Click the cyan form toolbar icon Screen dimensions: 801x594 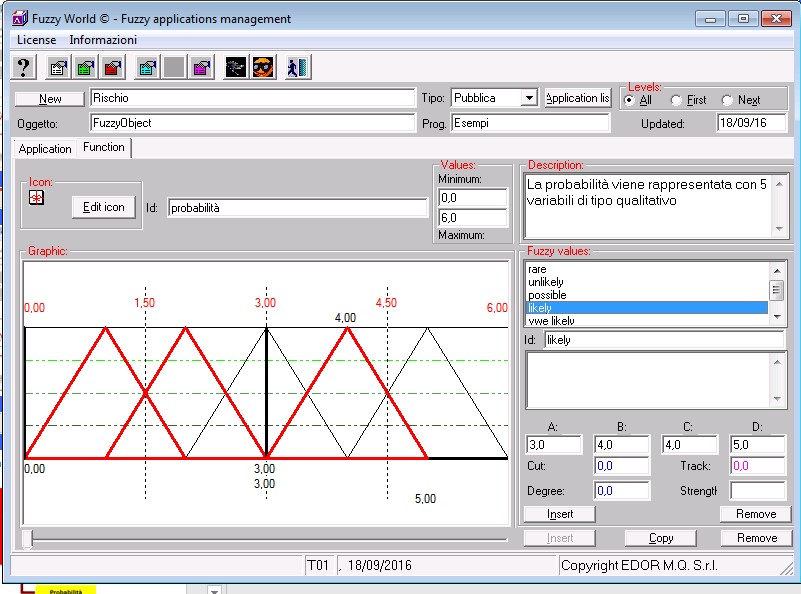point(147,67)
